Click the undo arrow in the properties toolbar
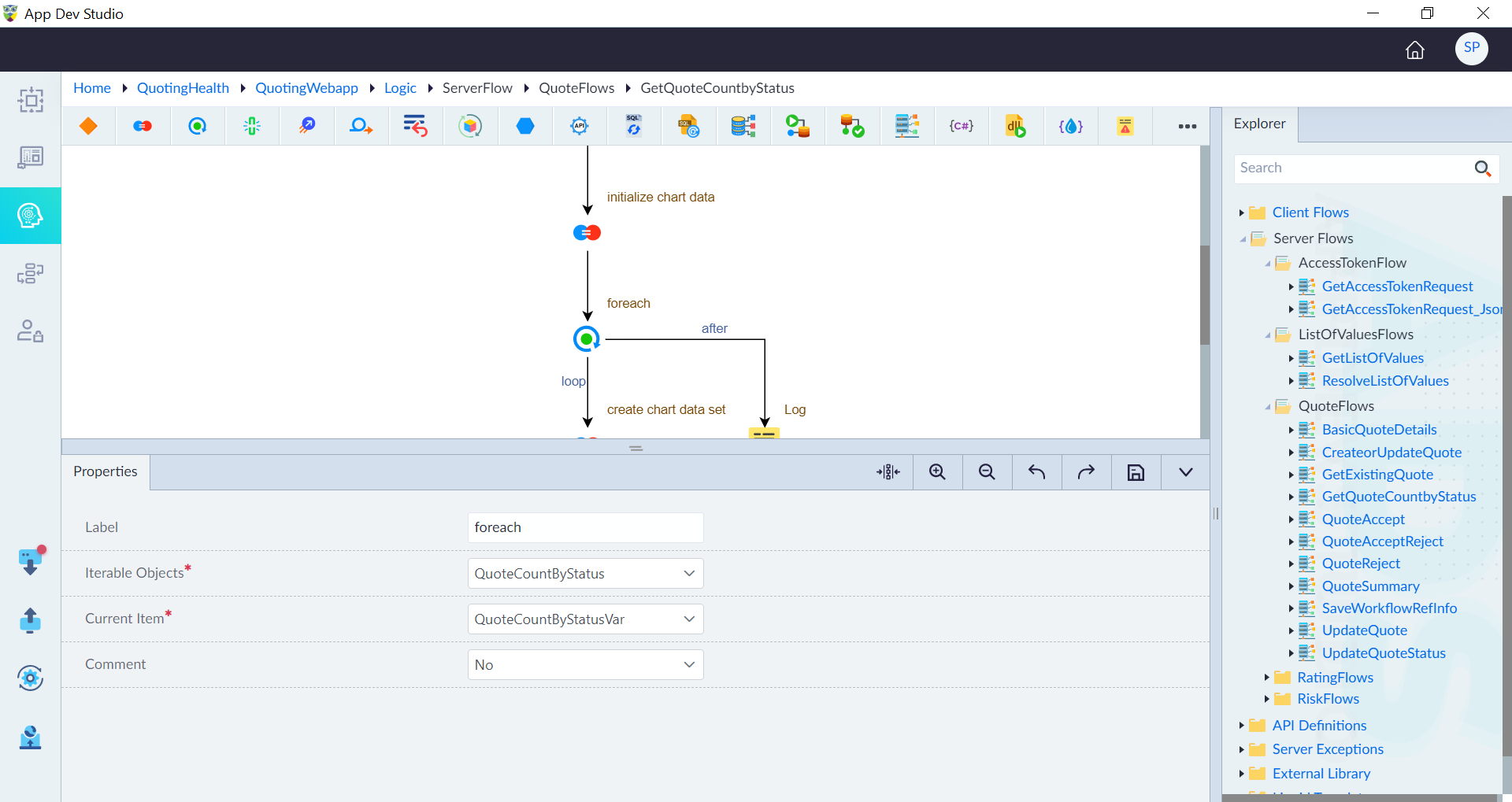 pyautogui.click(x=1036, y=472)
